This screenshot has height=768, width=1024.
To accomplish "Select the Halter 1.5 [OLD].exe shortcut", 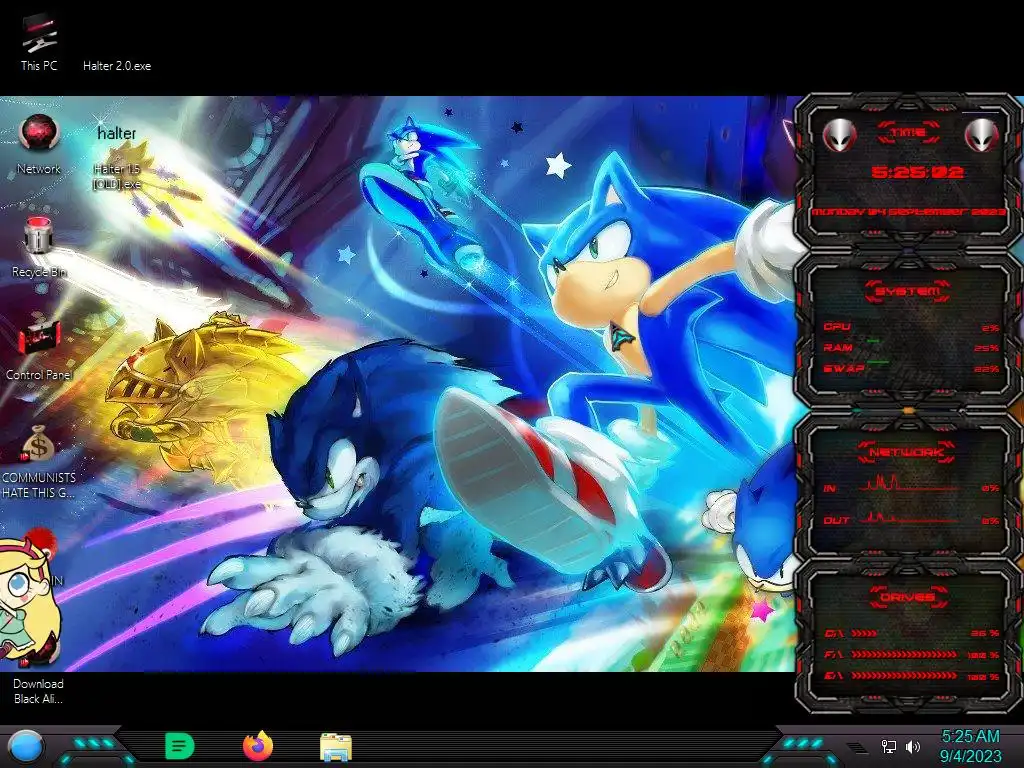I will 117,159.
